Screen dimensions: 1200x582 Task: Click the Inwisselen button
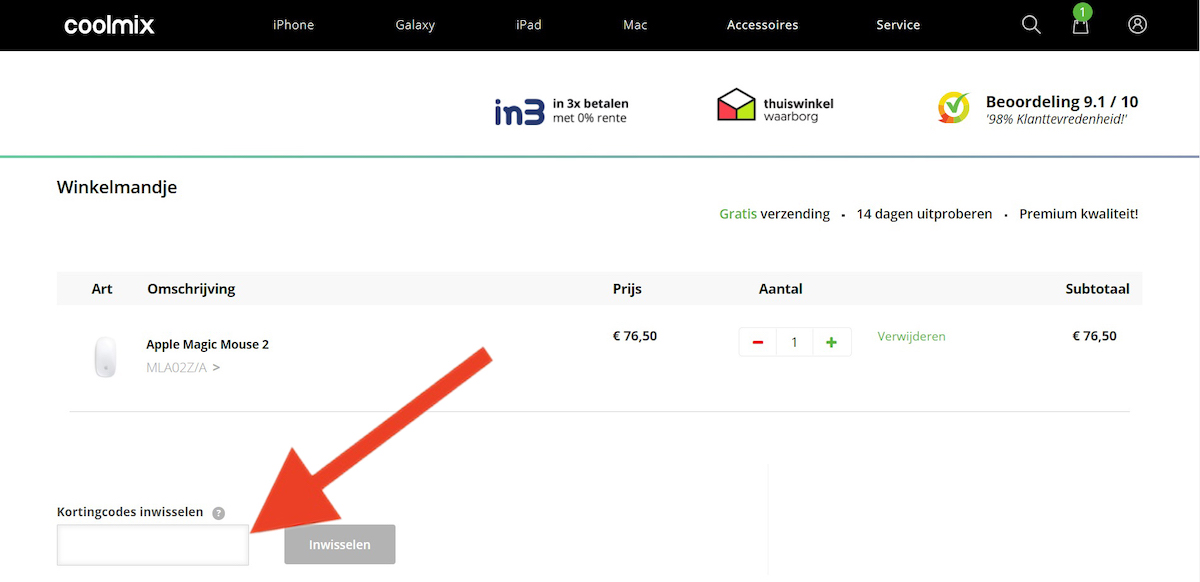[x=340, y=545]
